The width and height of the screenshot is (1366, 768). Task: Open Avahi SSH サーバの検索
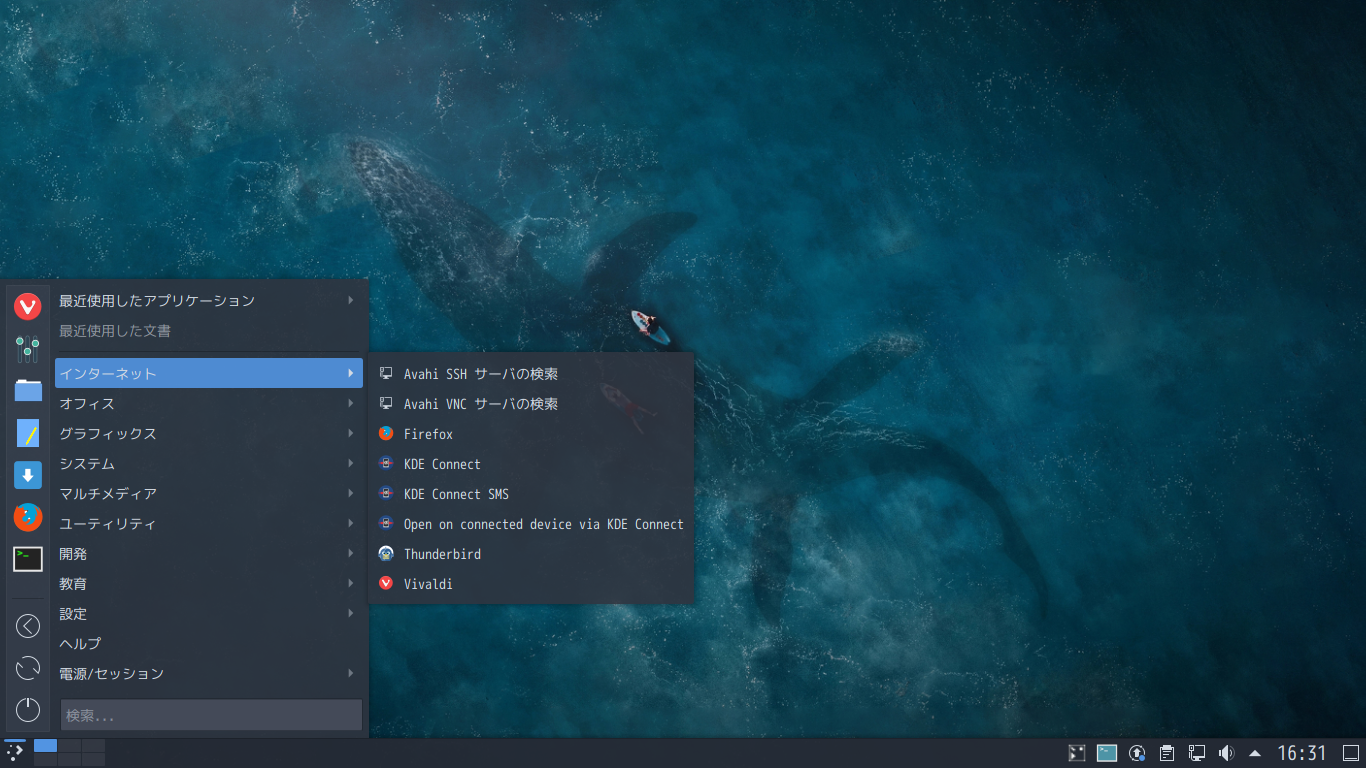(x=531, y=374)
